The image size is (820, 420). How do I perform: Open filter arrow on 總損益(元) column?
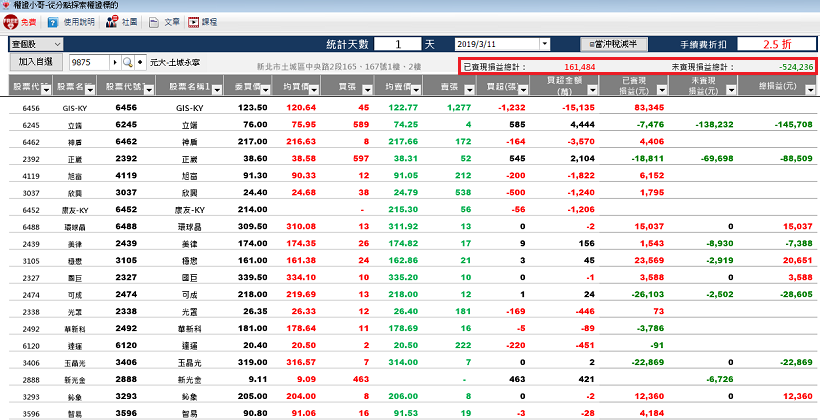tap(810, 91)
